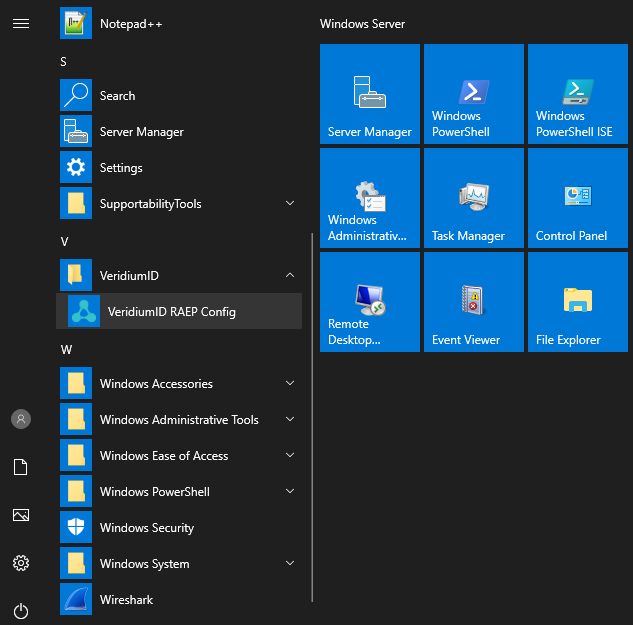Collapse the VeridiumID folder
Viewport: 633px width, 625px height.
click(x=290, y=276)
